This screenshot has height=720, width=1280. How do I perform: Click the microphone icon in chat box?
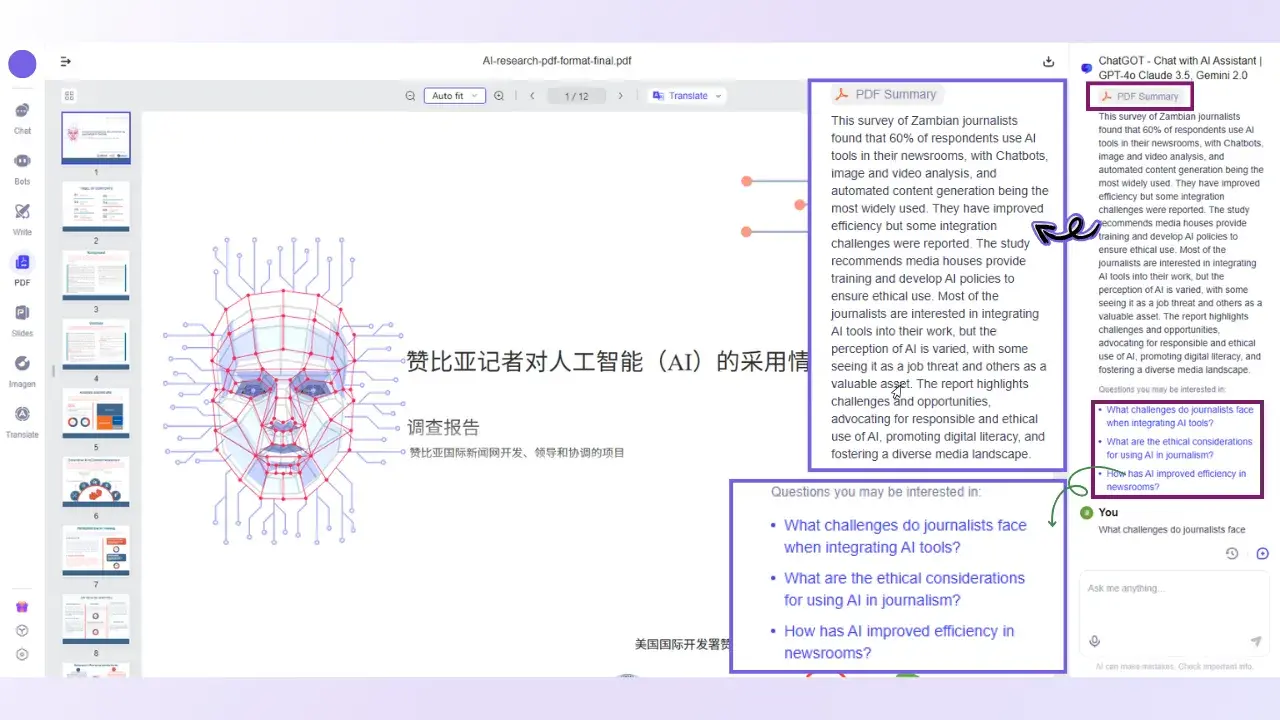pyautogui.click(x=1095, y=641)
